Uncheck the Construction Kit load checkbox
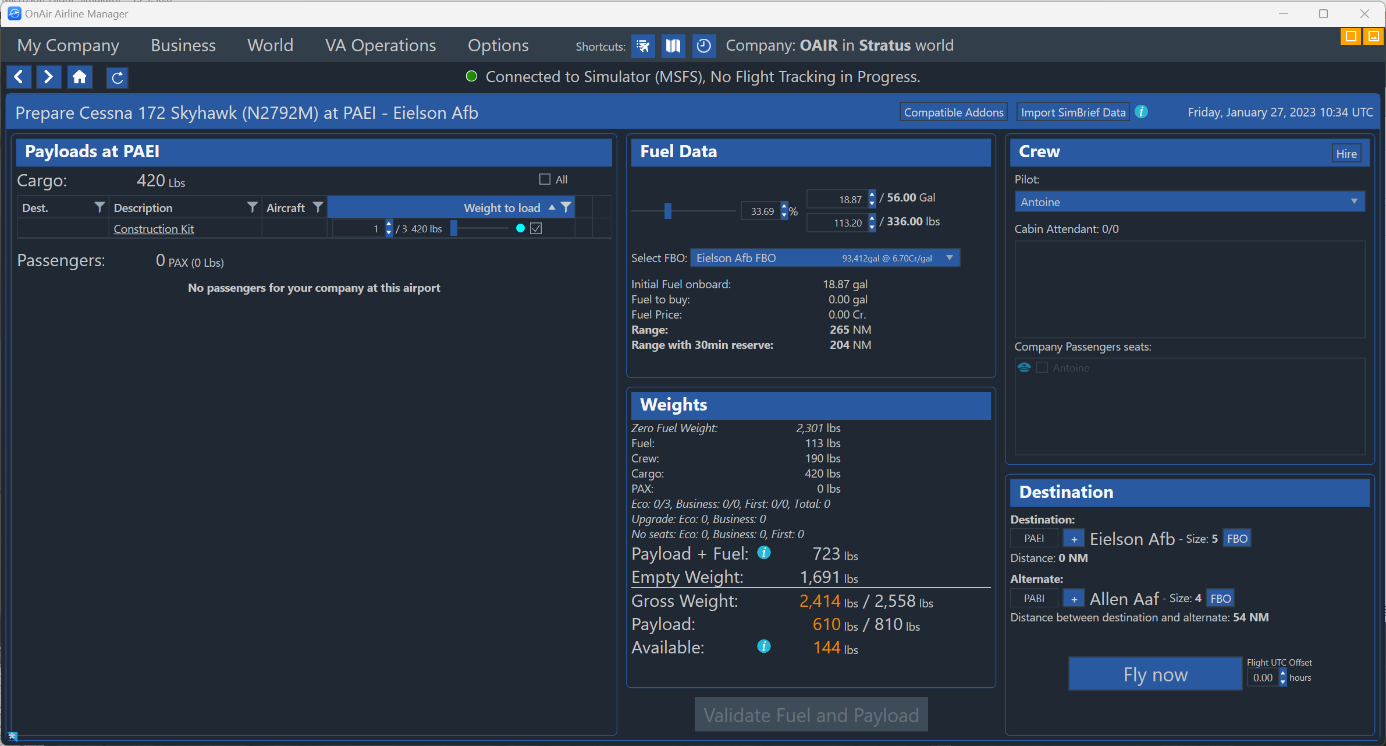 (x=536, y=229)
